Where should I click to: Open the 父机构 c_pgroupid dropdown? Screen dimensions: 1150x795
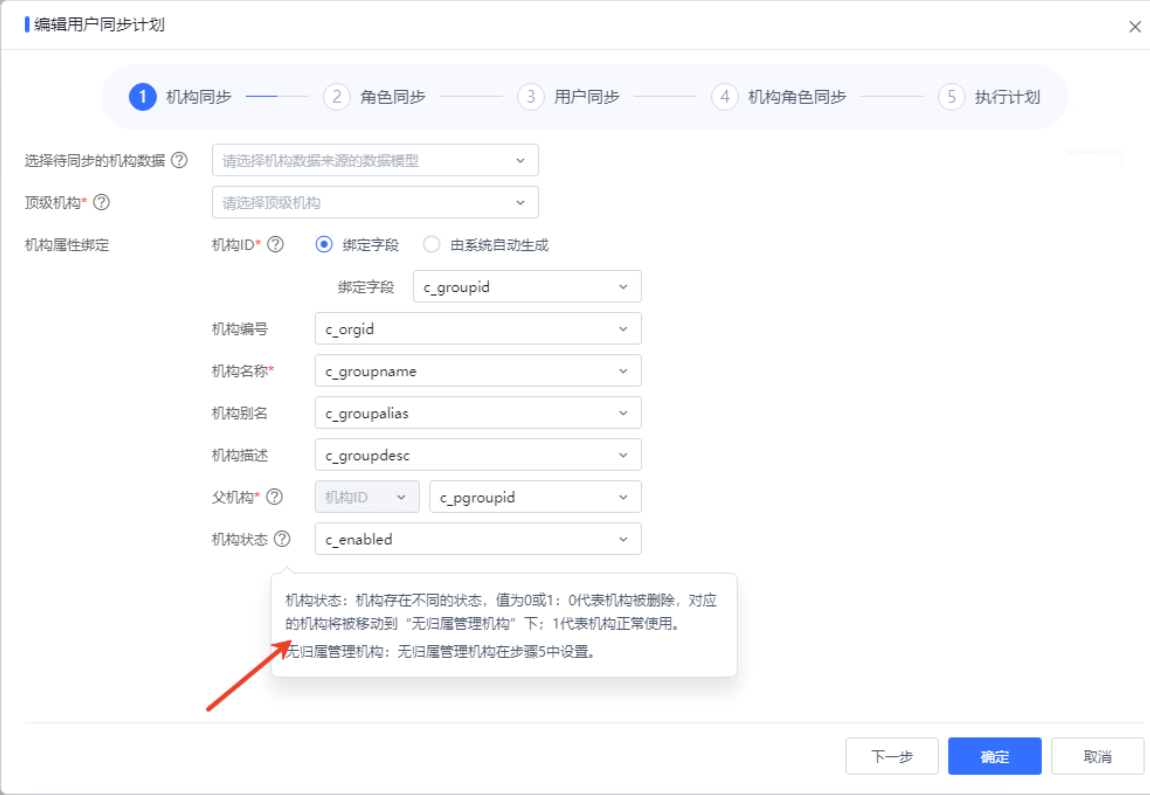(535, 497)
